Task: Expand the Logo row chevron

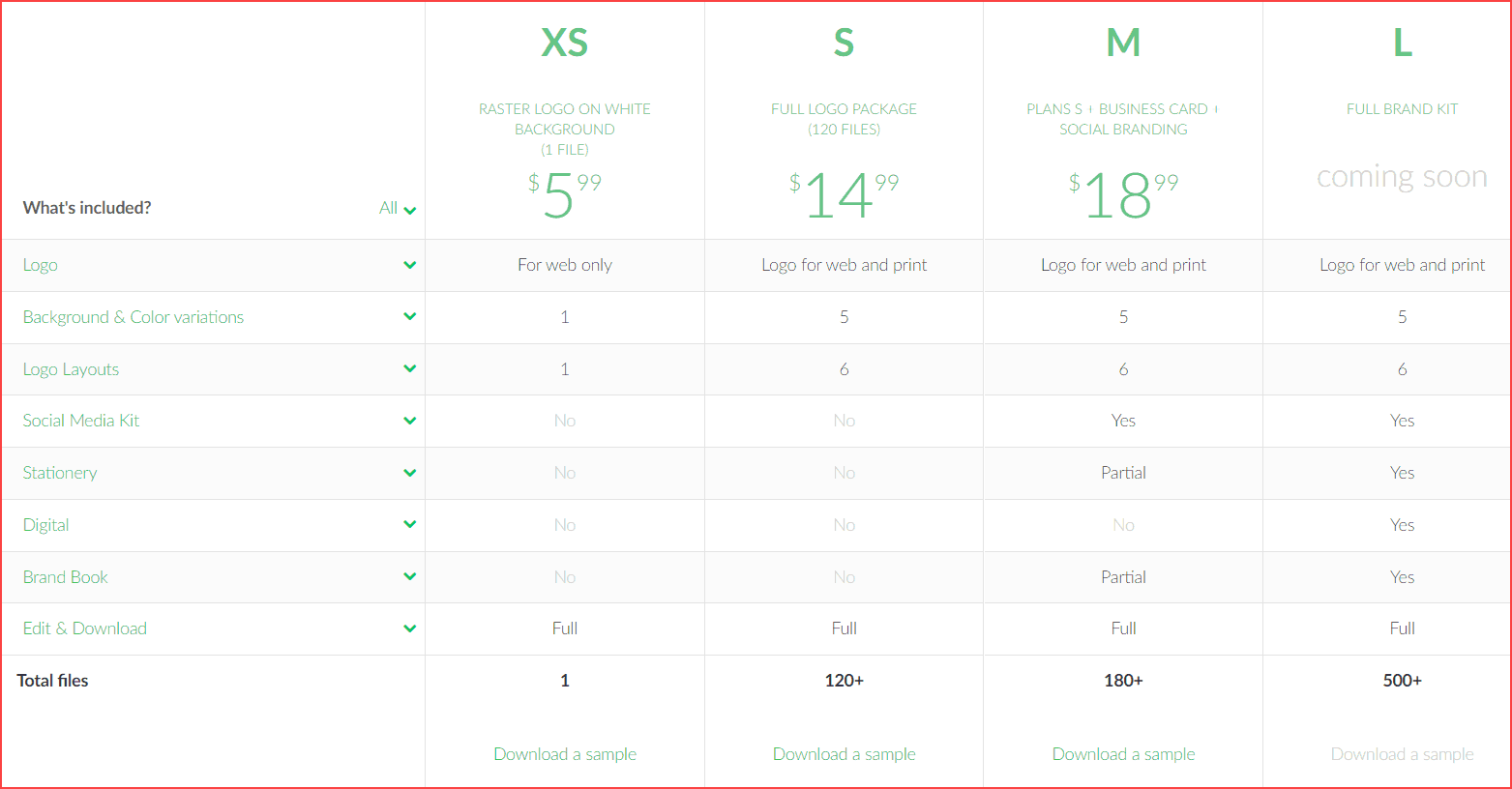Action: tap(410, 265)
